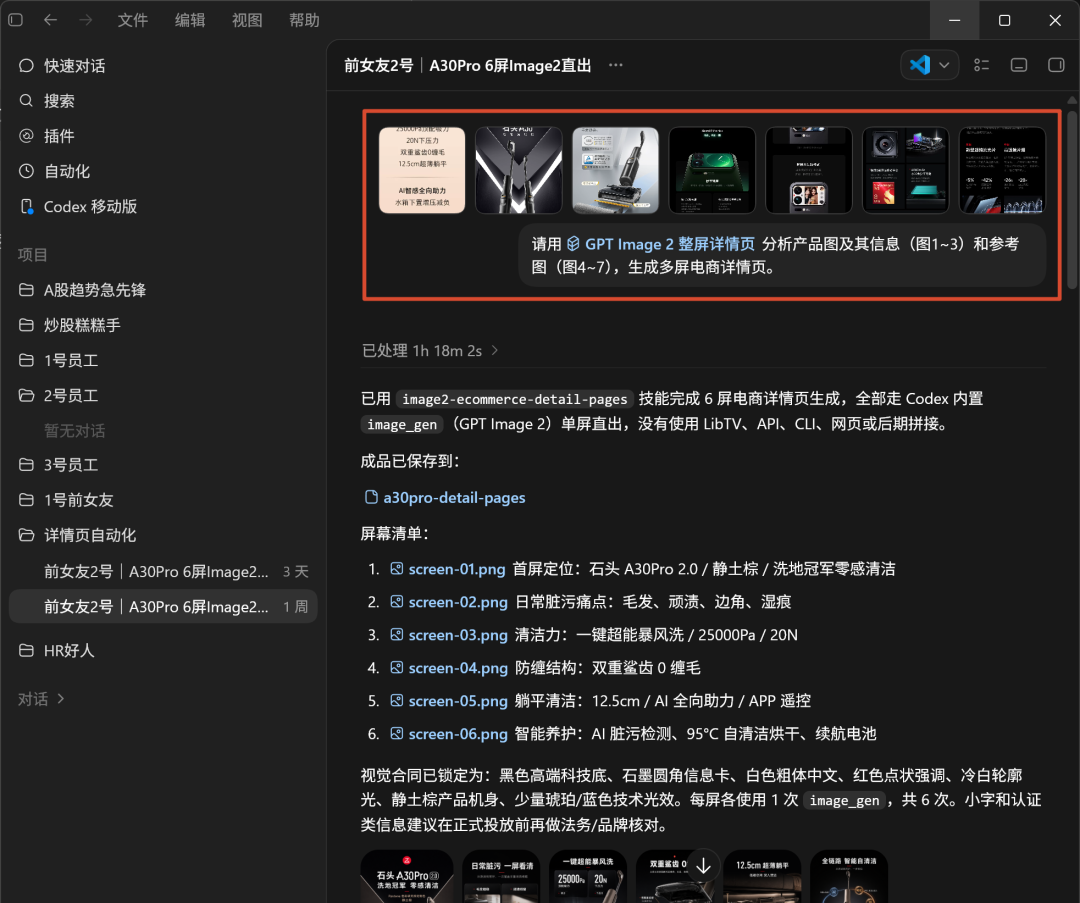Open the task list icon in header
1080x903 pixels.
pos(982,65)
